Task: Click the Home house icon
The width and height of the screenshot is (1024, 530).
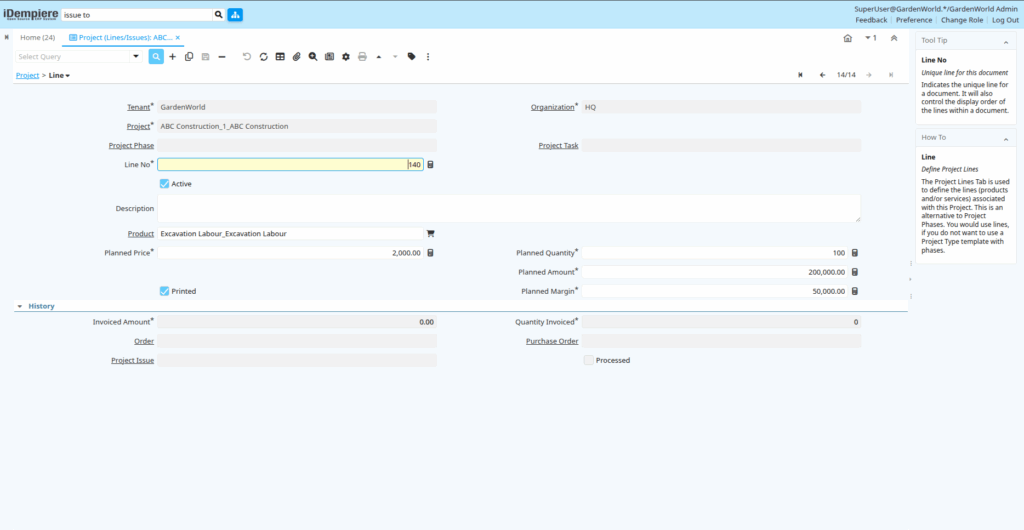Action: click(x=848, y=38)
